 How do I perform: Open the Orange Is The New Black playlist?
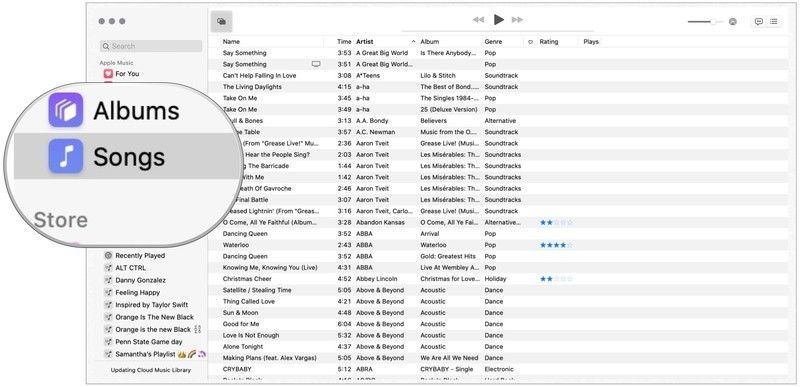point(155,317)
